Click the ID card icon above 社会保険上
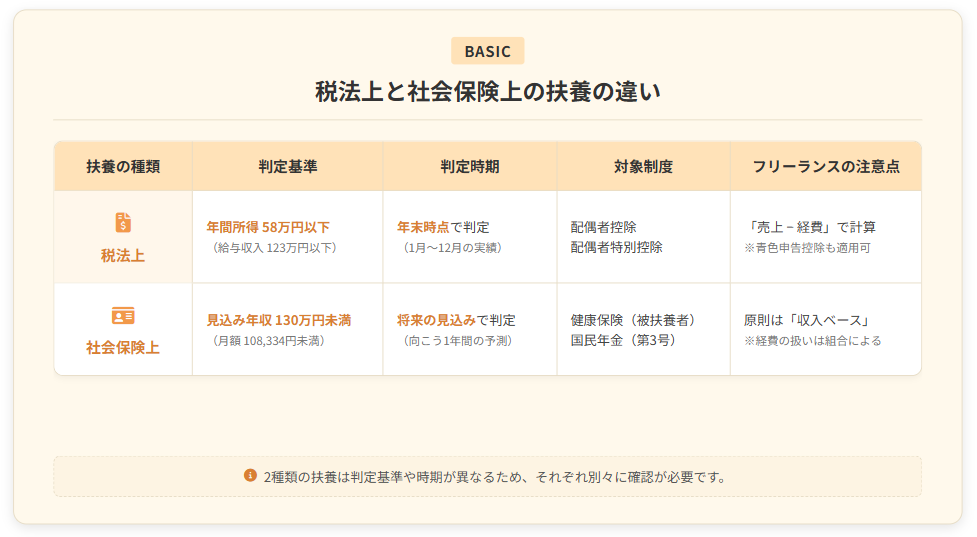The width and height of the screenshot is (977, 537). point(123,316)
